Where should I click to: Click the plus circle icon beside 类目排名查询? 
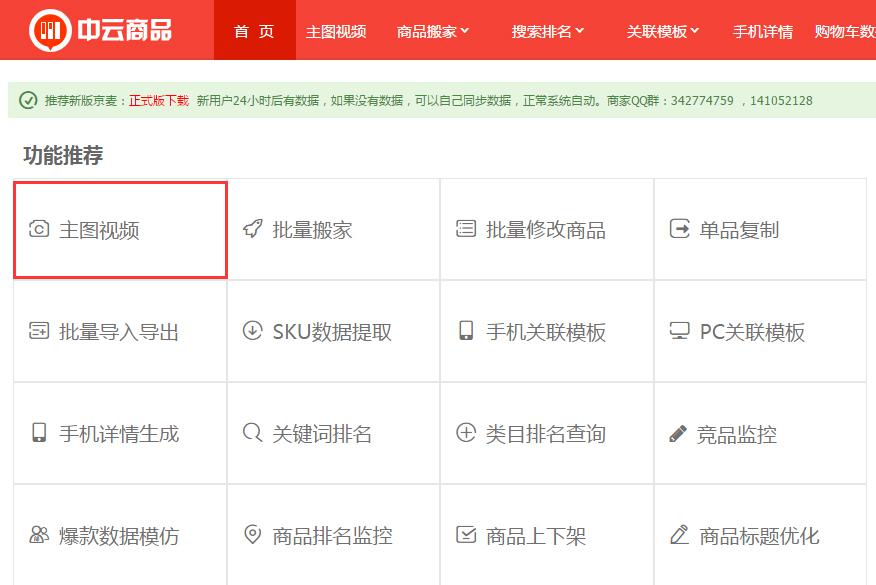click(466, 432)
